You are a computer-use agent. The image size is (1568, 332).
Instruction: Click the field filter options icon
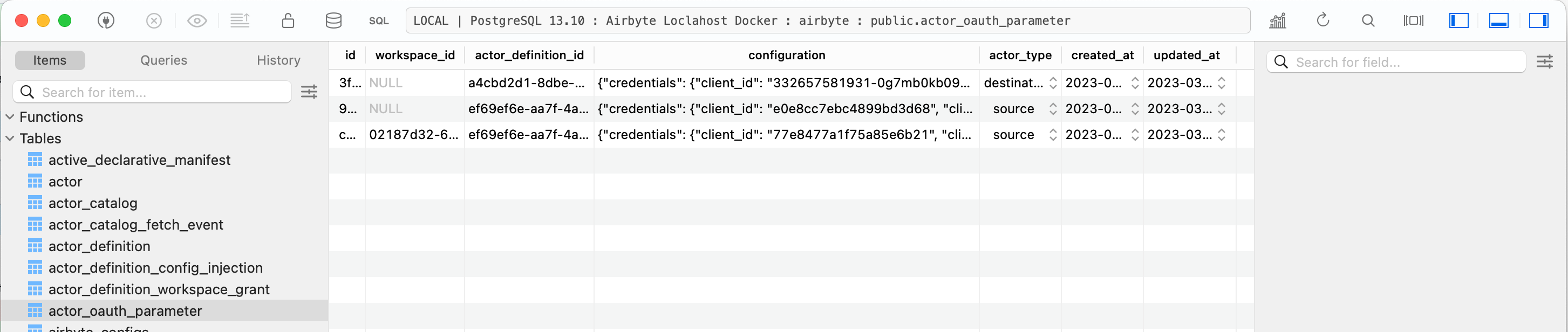(x=1545, y=61)
